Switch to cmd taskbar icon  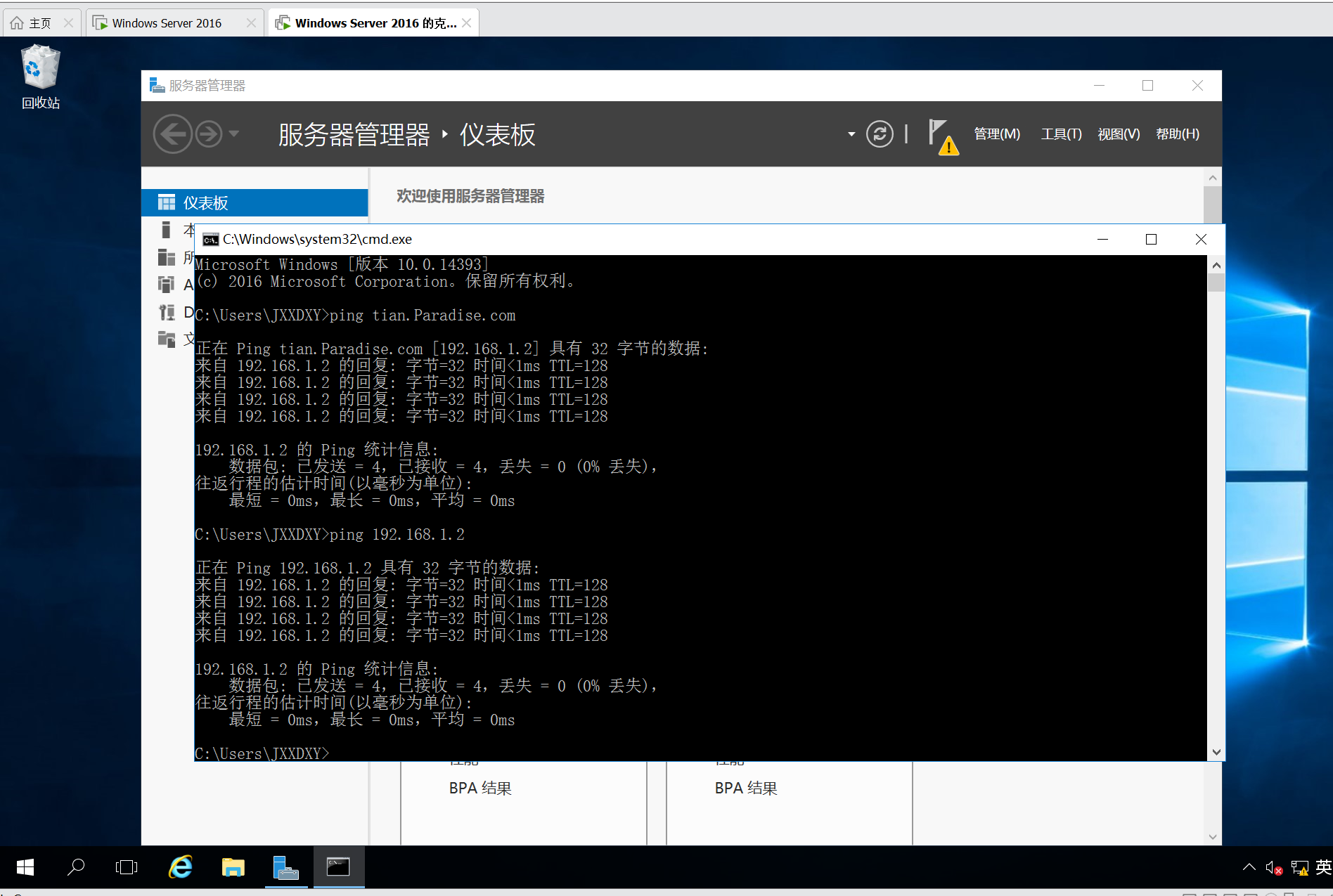click(x=338, y=867)
